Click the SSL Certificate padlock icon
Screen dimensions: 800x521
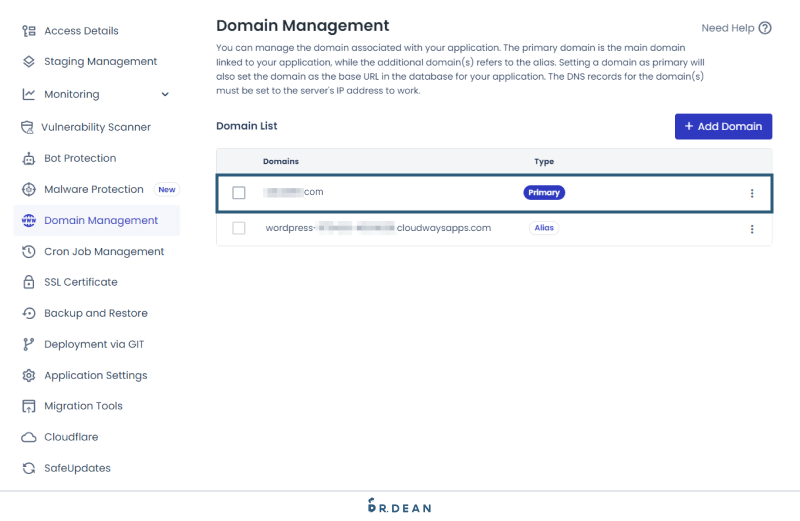point(29,282)
